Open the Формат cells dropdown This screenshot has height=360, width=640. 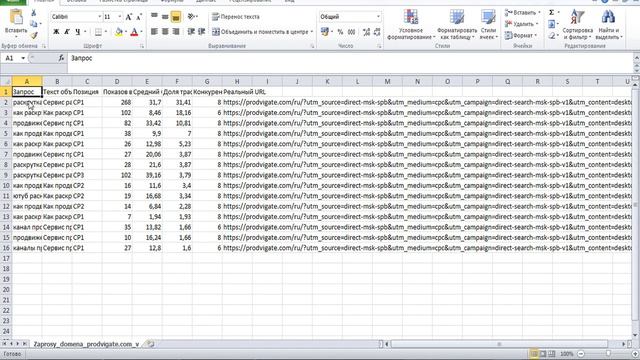coord(520,36)
